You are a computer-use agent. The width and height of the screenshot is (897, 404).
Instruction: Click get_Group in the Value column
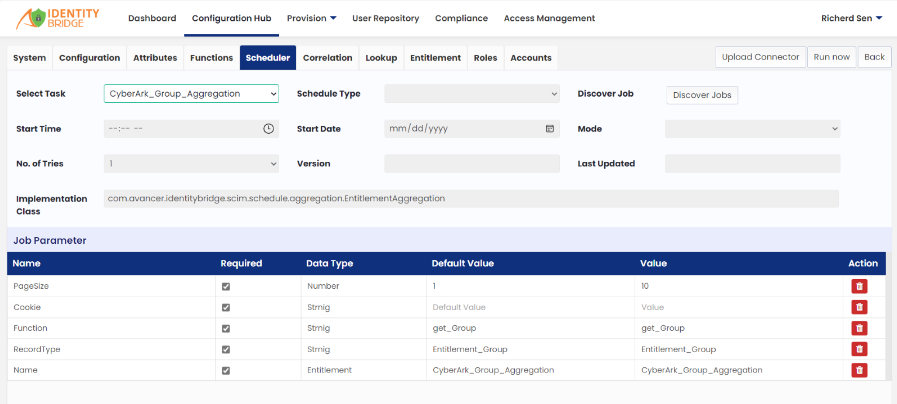point(663,328)
